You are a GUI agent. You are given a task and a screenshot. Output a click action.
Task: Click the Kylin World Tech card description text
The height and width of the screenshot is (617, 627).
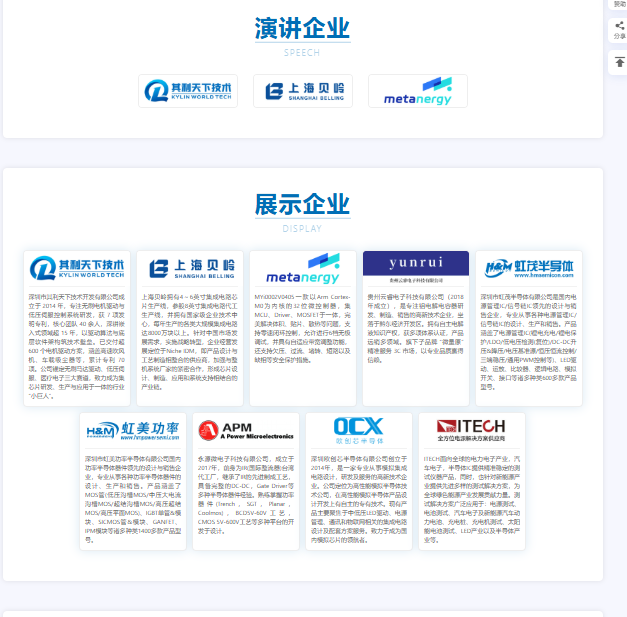77,346
